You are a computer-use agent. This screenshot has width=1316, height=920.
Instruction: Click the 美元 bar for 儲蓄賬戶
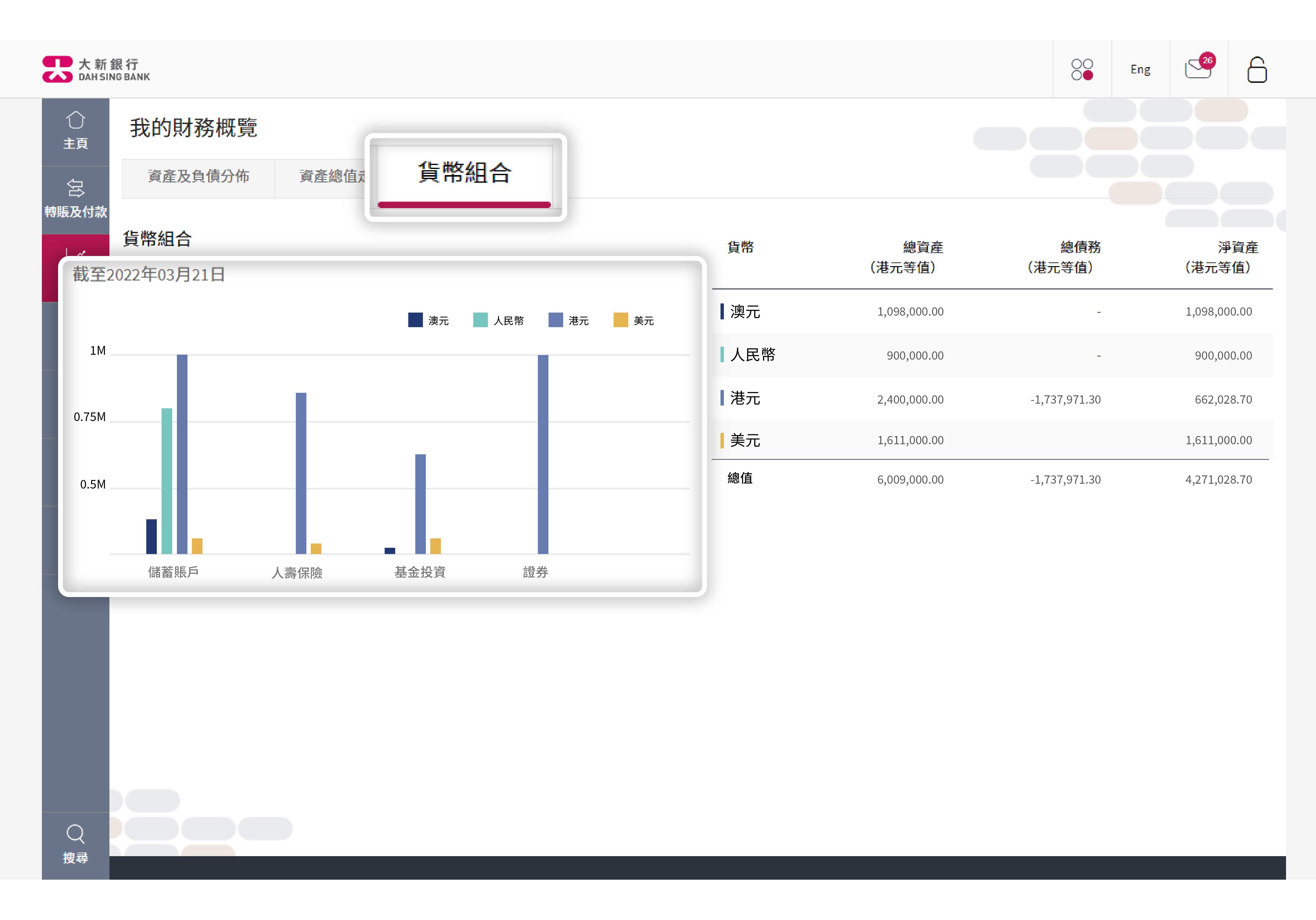click(197, 546)
